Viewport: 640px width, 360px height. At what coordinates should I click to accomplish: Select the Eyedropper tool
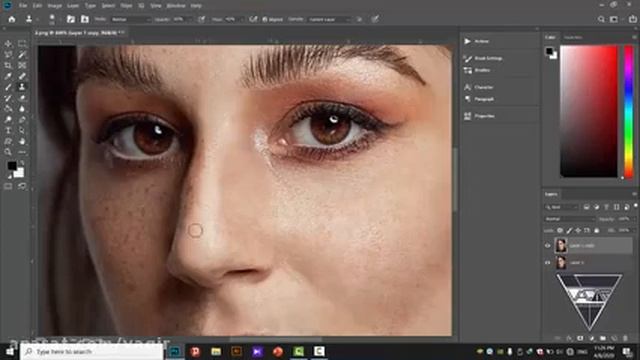coord(8,76)
